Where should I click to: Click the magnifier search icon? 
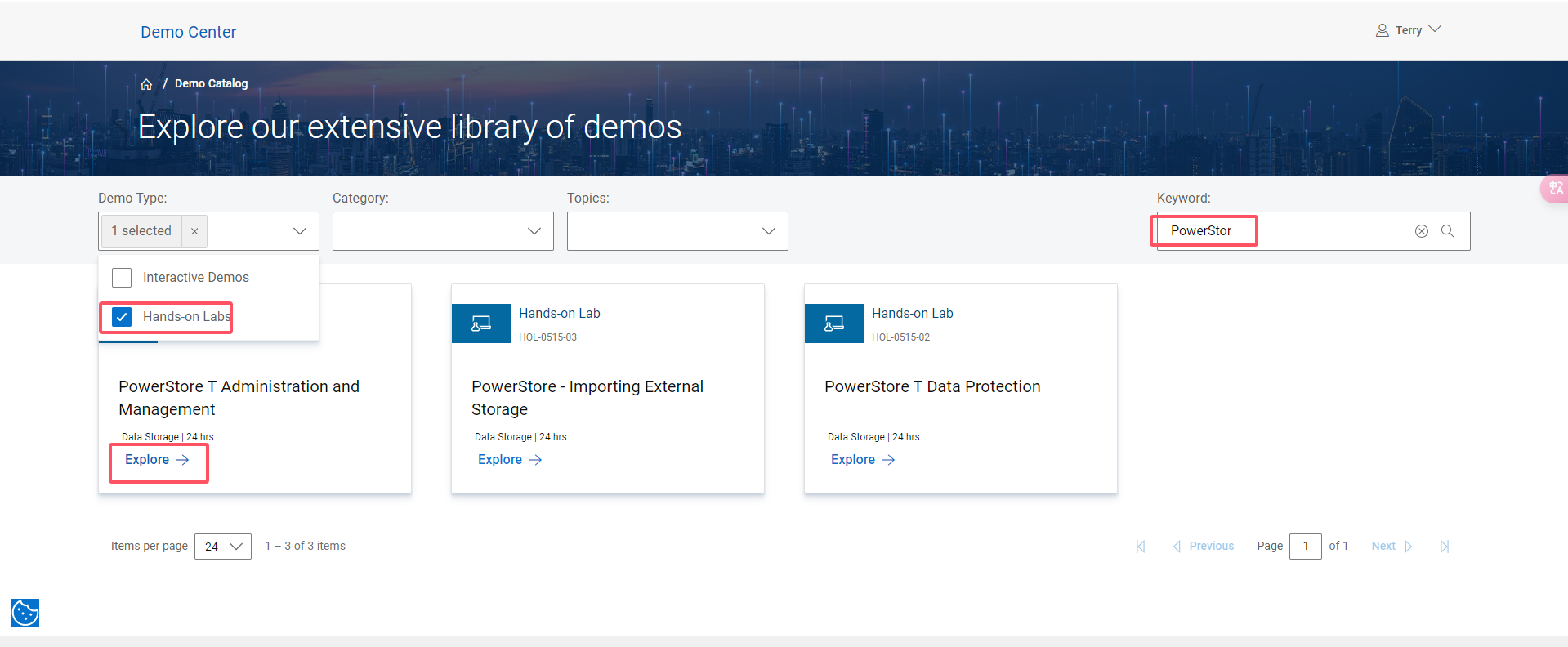click(x=1448, y=231)
